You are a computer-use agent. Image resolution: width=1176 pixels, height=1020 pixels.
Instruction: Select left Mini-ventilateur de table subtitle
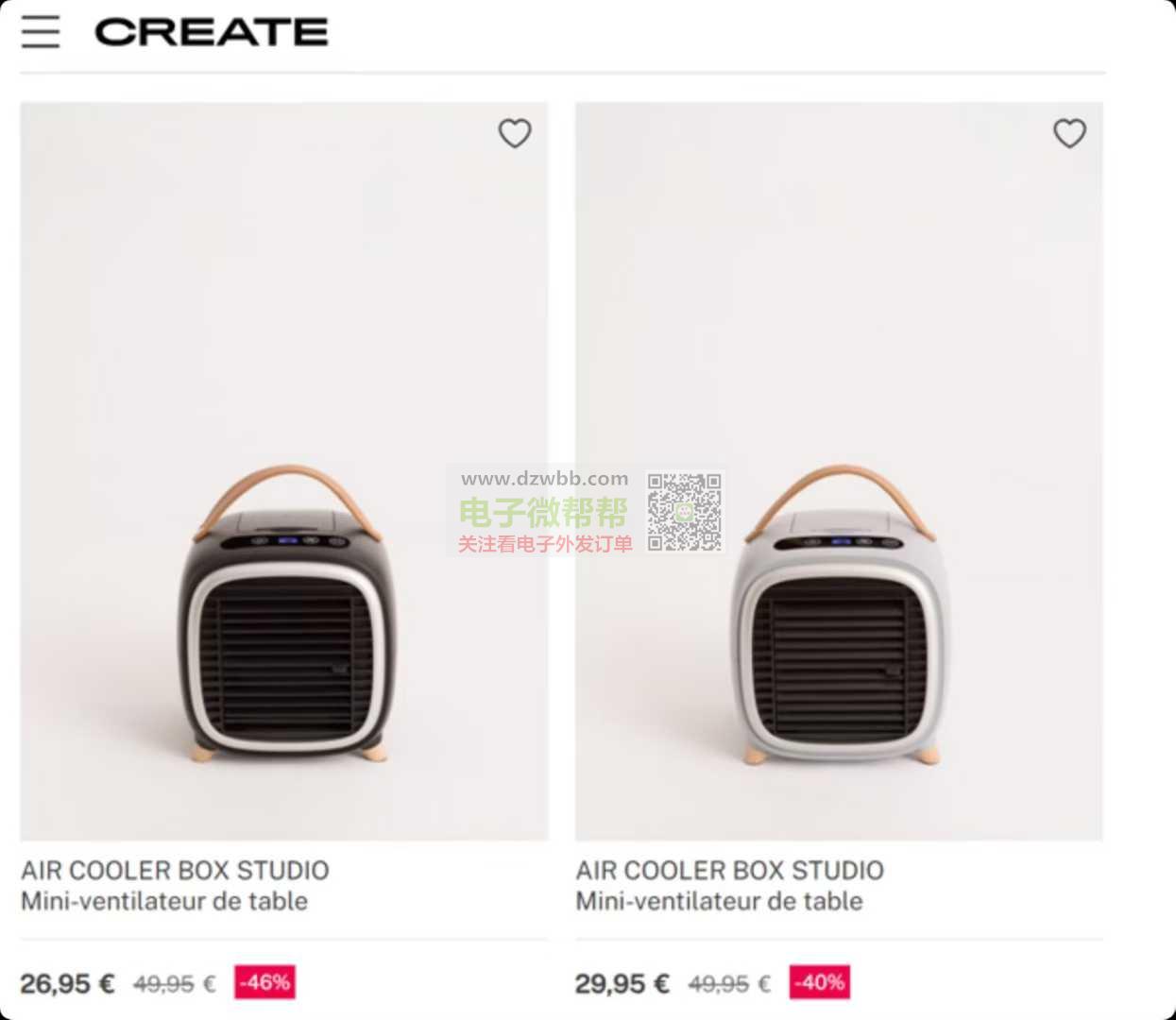click(x=164, y=901)
